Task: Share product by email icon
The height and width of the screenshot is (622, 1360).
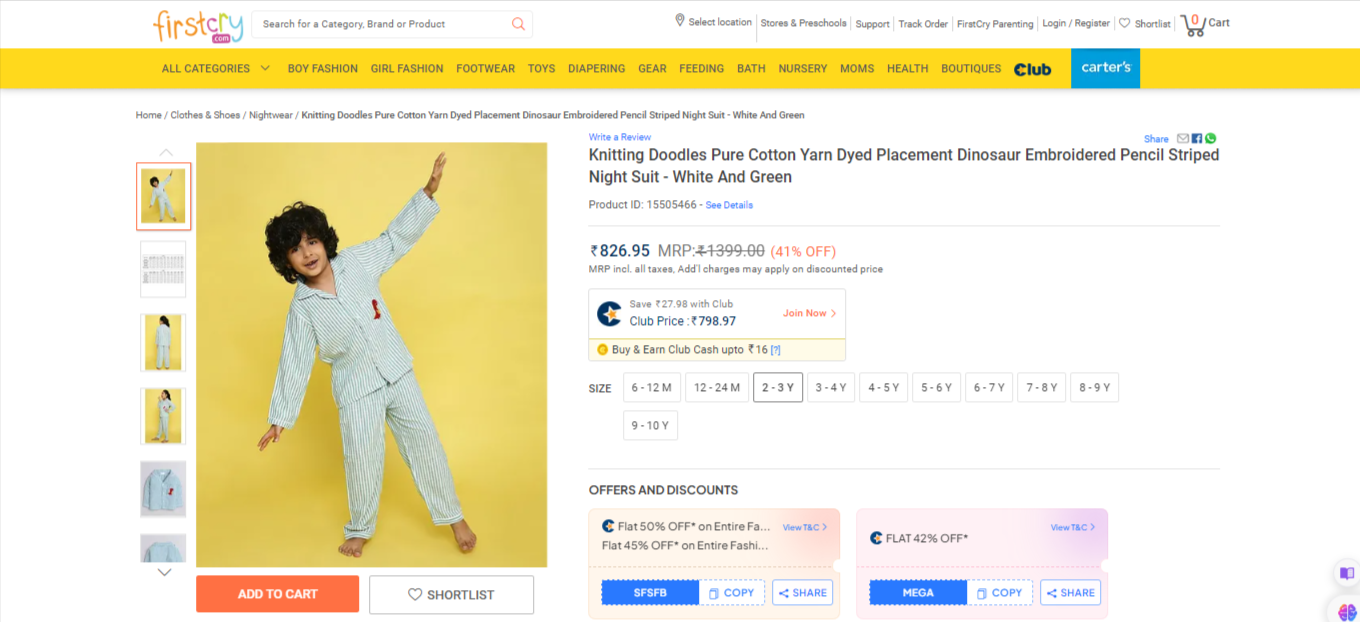Action: point(1183,138)
